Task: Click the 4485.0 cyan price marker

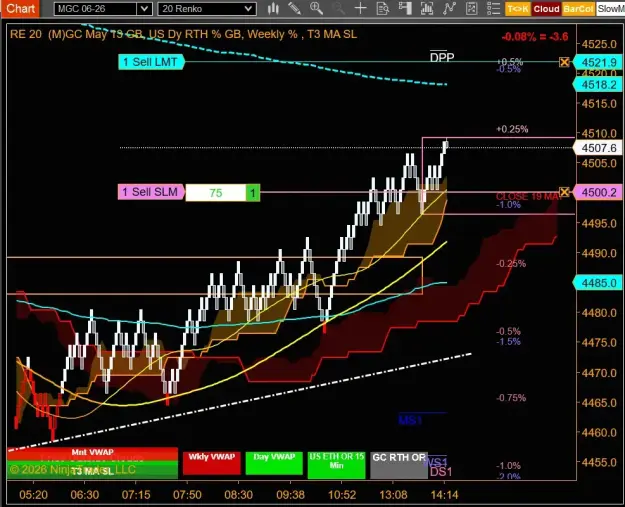Action: 599,283
